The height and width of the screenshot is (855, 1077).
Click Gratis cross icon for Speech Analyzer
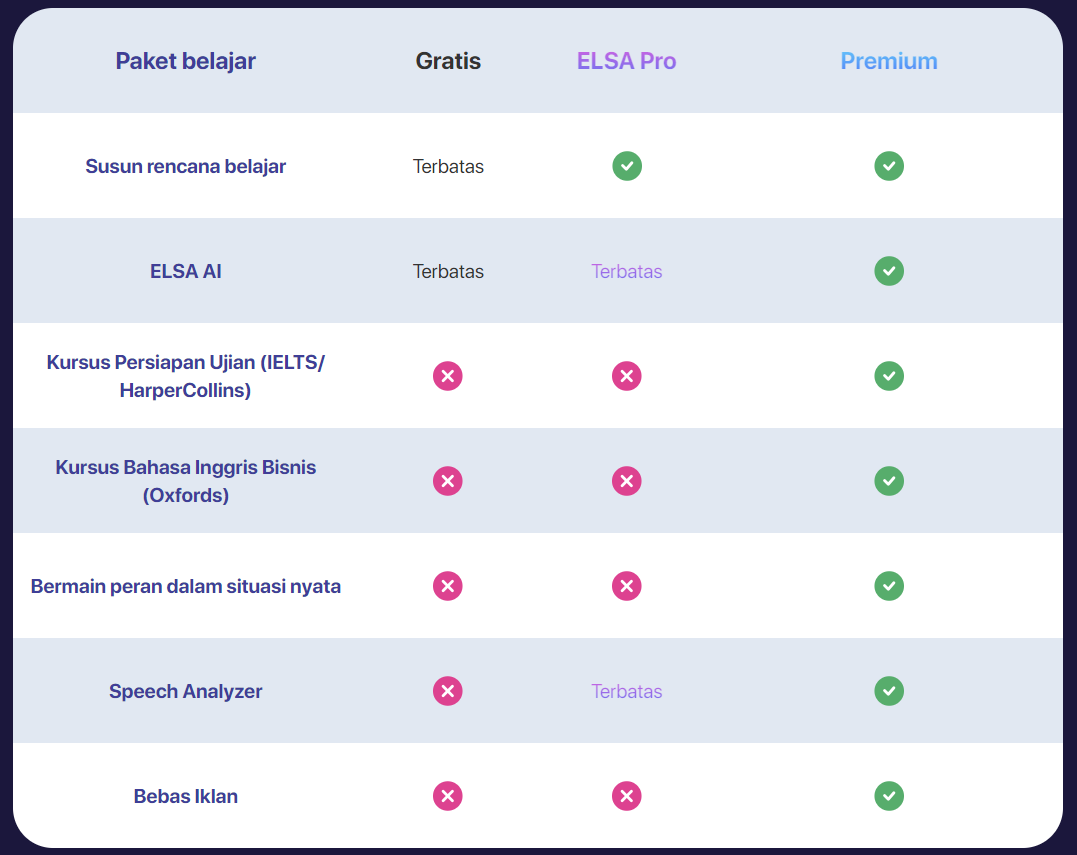(448, 691)
